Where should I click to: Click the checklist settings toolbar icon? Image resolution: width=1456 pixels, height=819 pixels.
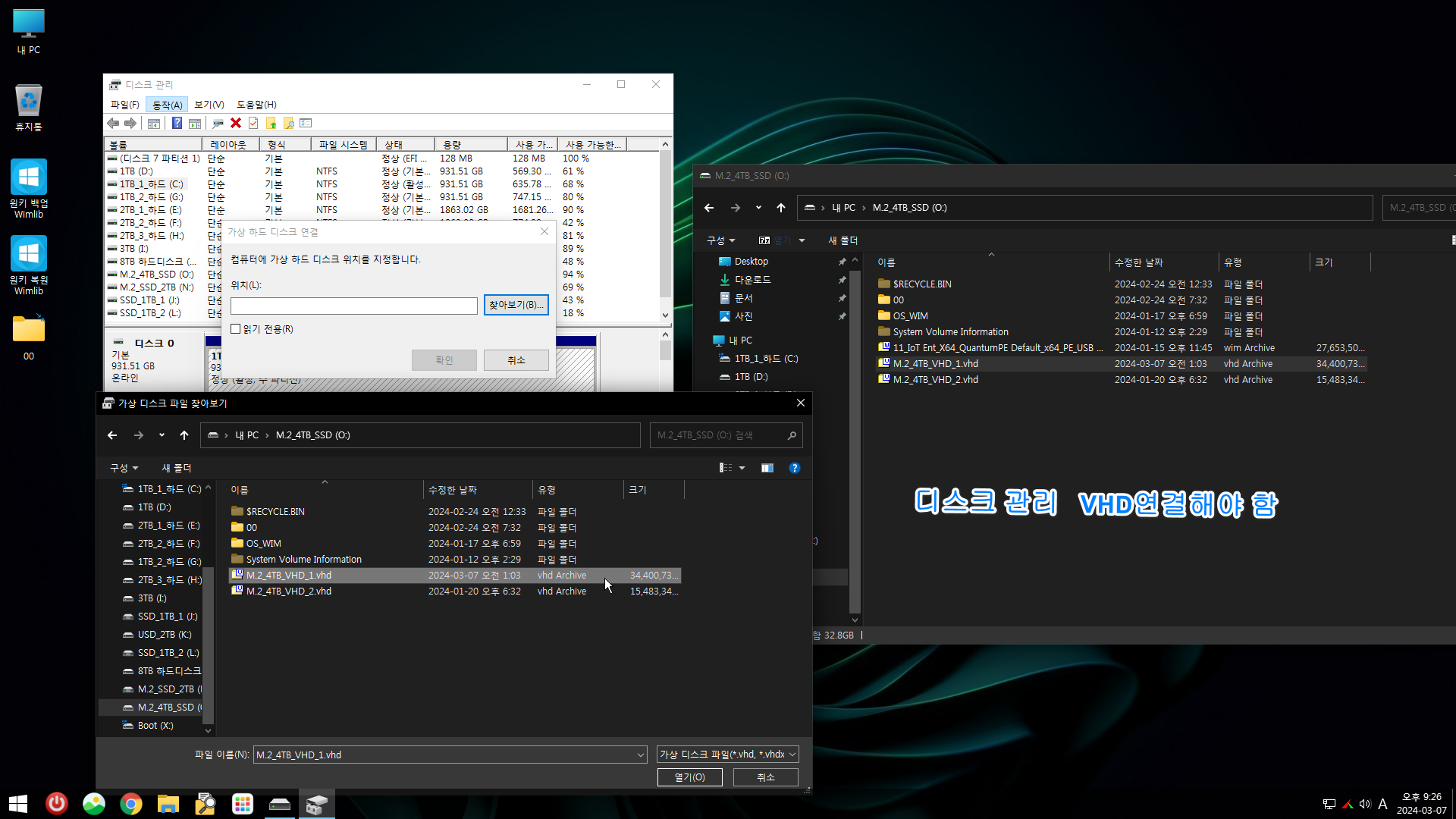pyautogui.click(x=306, y=124)
